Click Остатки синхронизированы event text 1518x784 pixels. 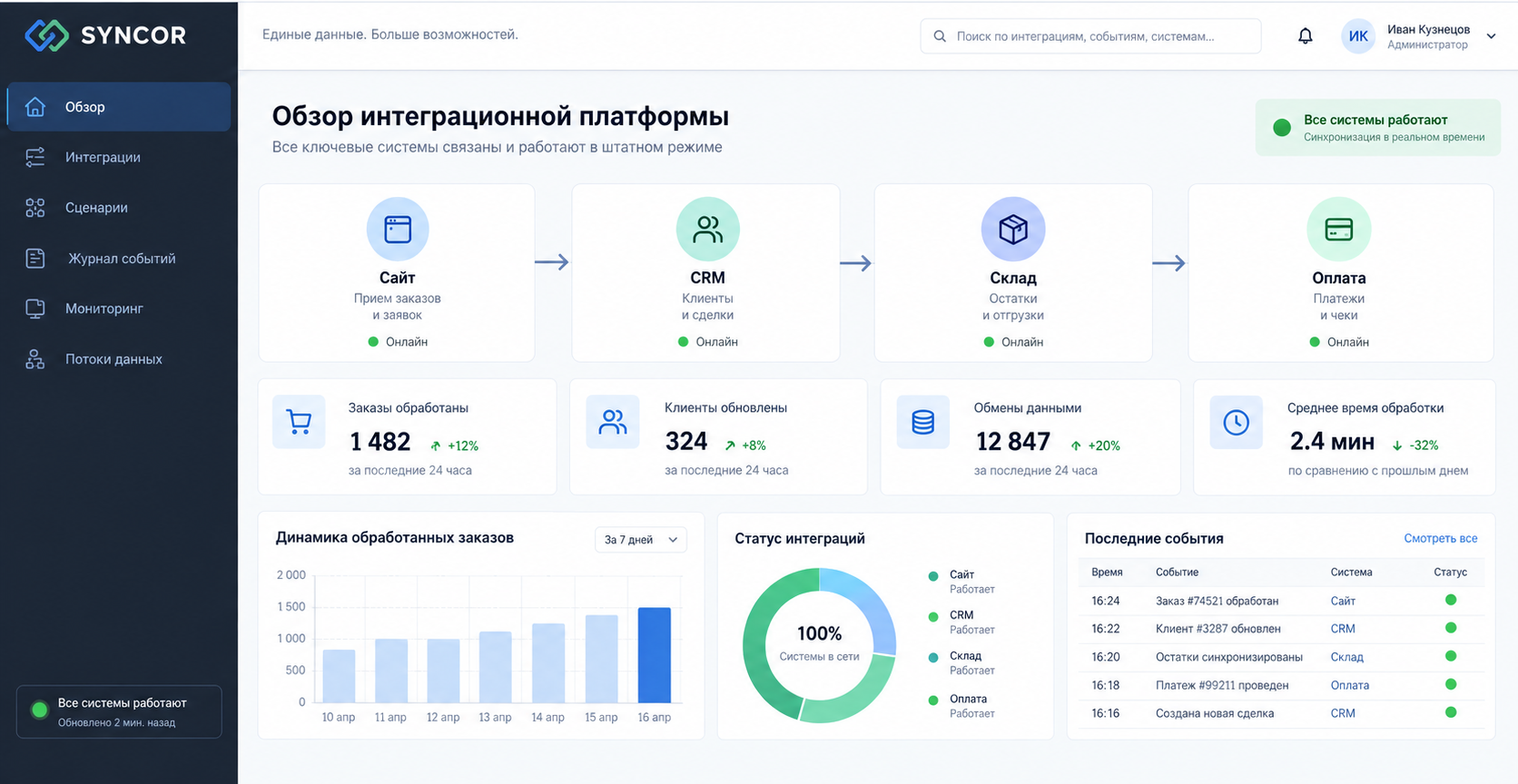coord(1229,657)
